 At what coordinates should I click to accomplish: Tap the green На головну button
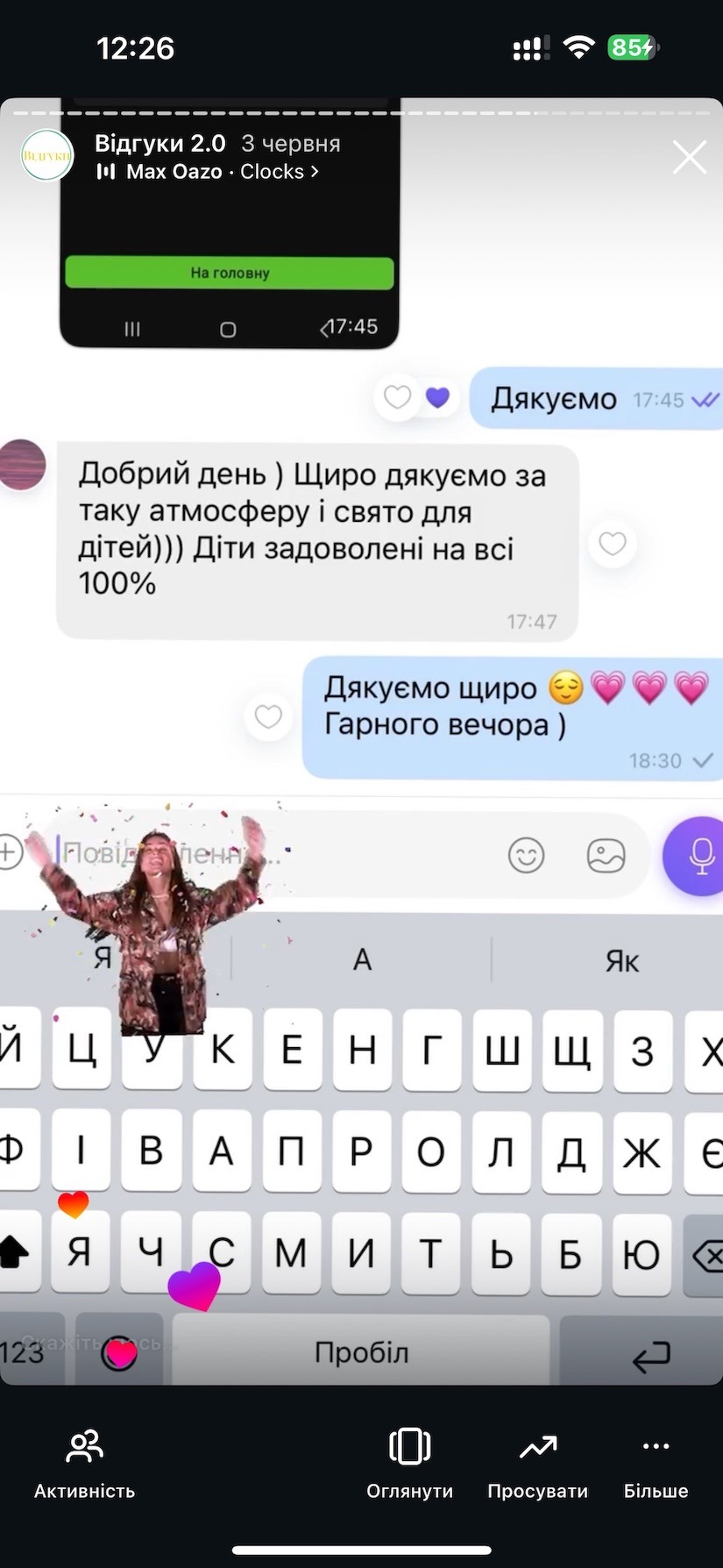[x=230, y=273]
